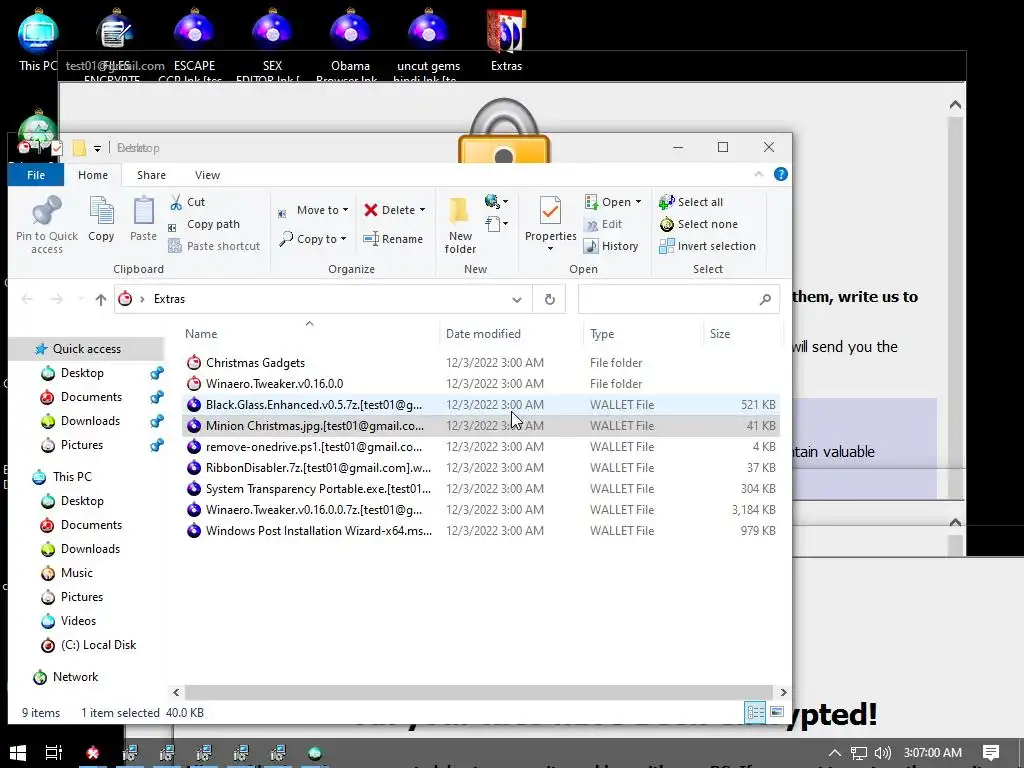Image resolution: width=1024 pixels, height=768 pixels.
Task: Open the Action Center notifications
Action: click(x=991, y=753)
